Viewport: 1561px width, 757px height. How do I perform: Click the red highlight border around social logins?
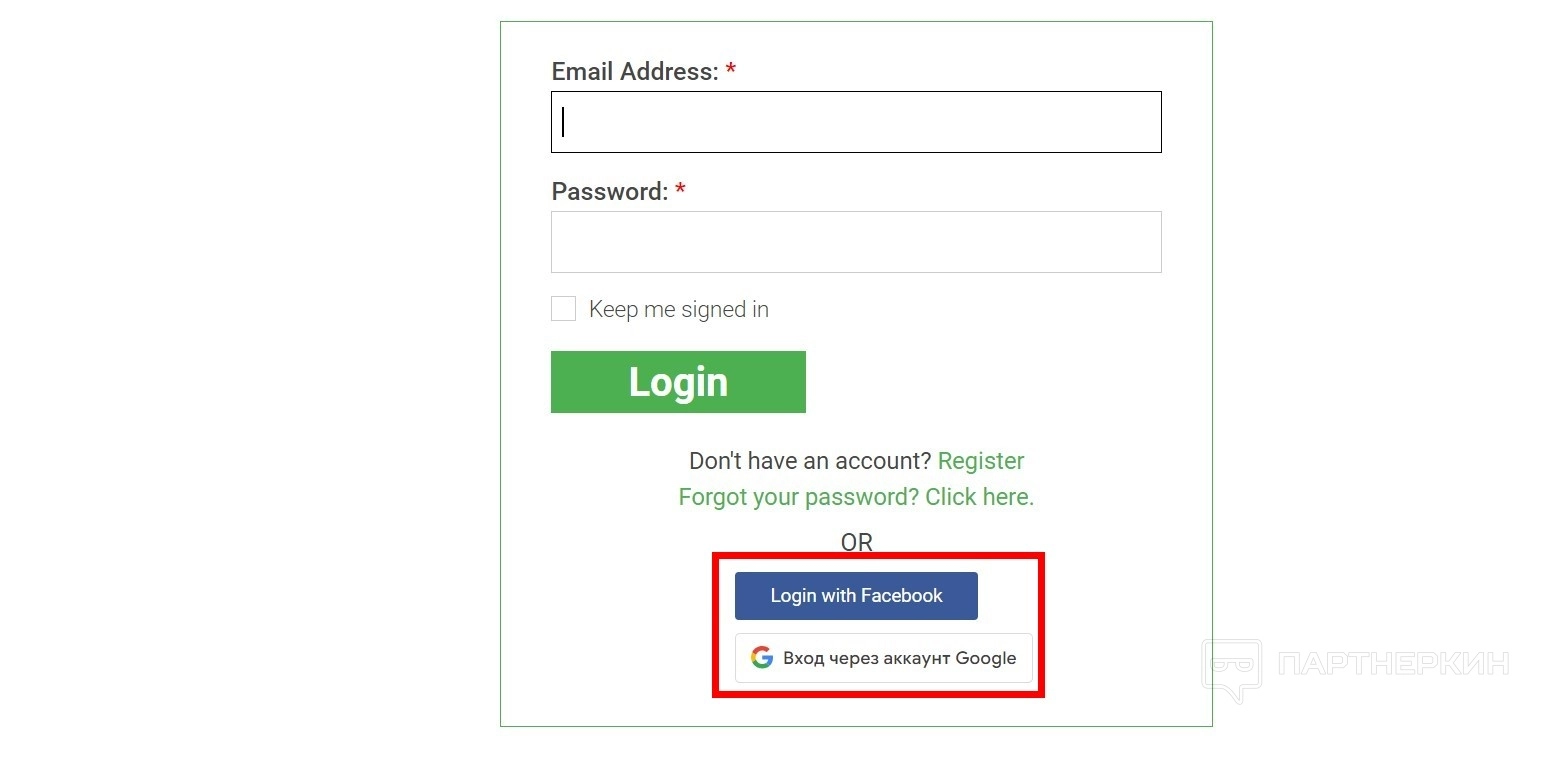point(1041,625)
